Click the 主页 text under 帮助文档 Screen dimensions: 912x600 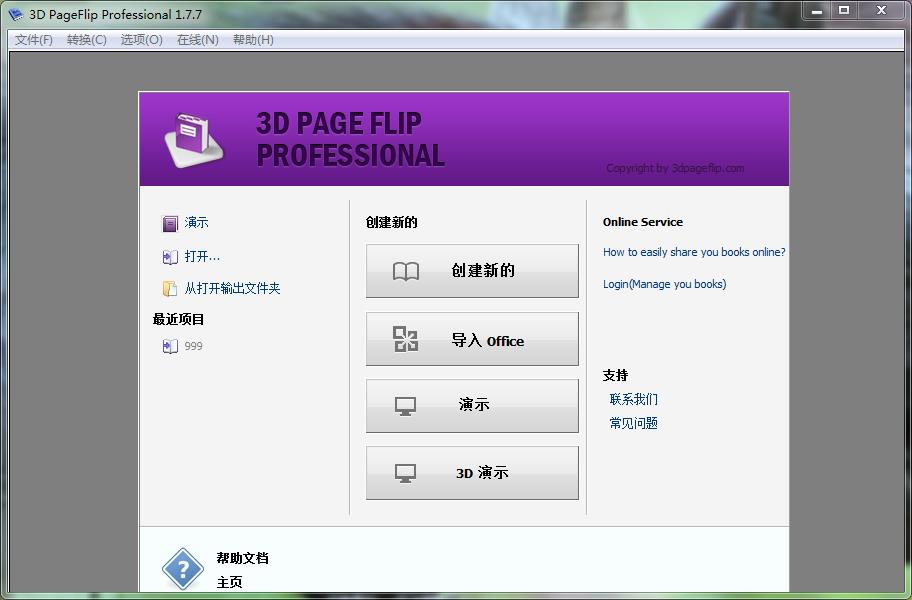point(229,582)
